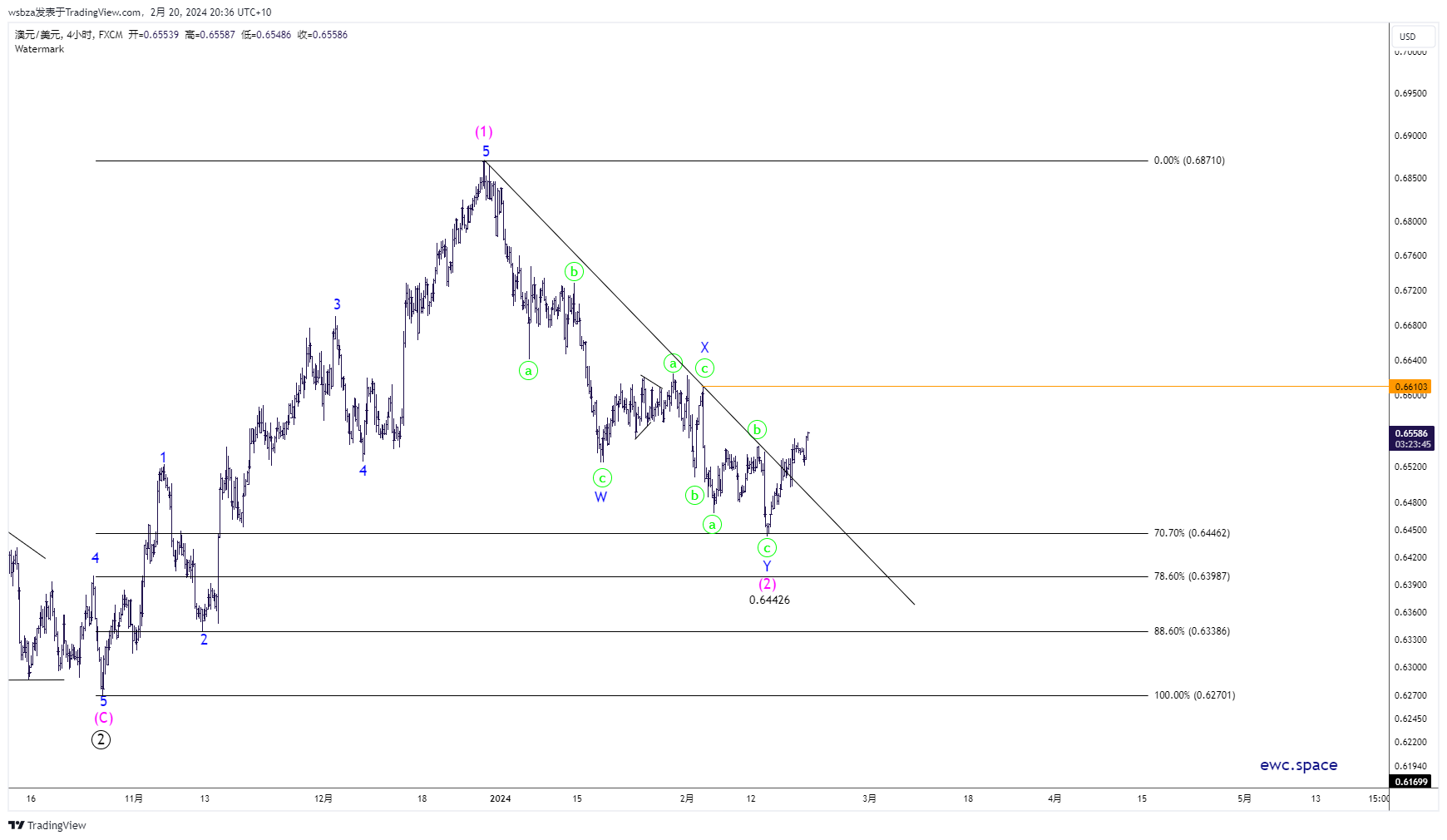The image size is (1447, 840).
Task: Click the 0.64426 price annotation
Action: pos(769,600)
